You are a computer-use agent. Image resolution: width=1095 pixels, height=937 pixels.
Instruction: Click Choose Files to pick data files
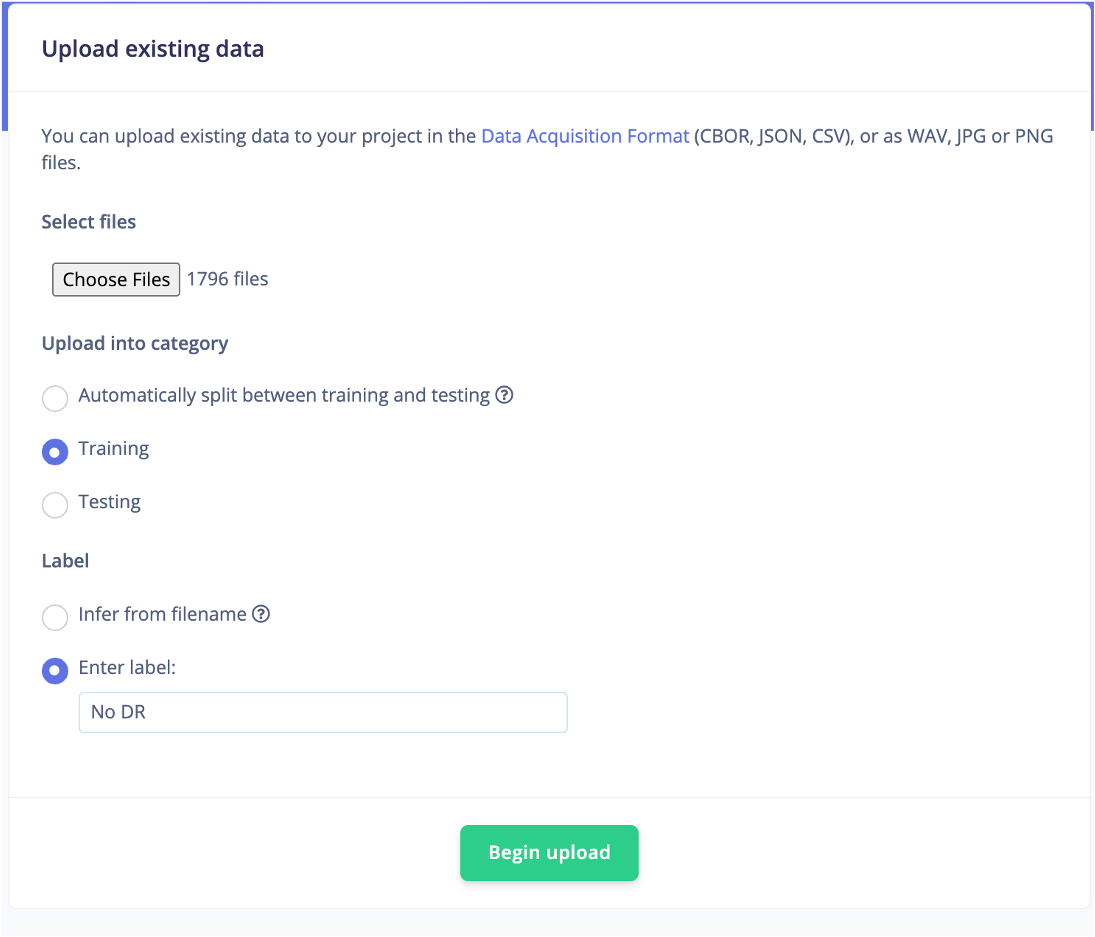(x=115, y=279)
